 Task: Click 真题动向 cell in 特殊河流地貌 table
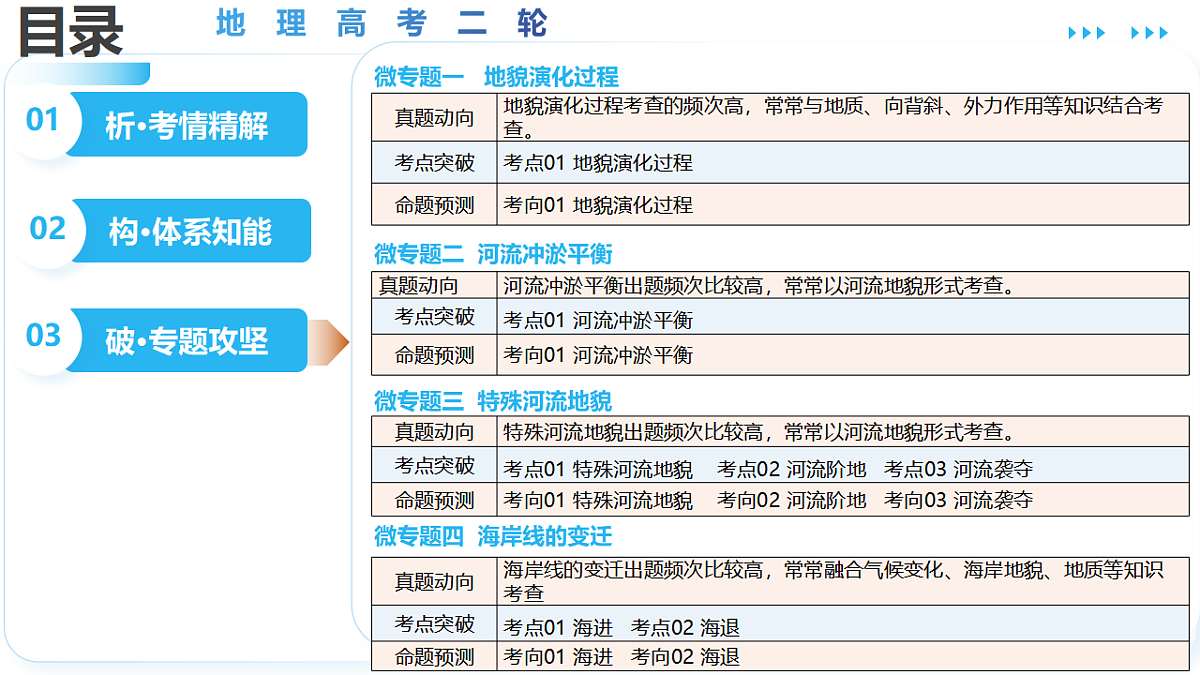tap(434, 432)
